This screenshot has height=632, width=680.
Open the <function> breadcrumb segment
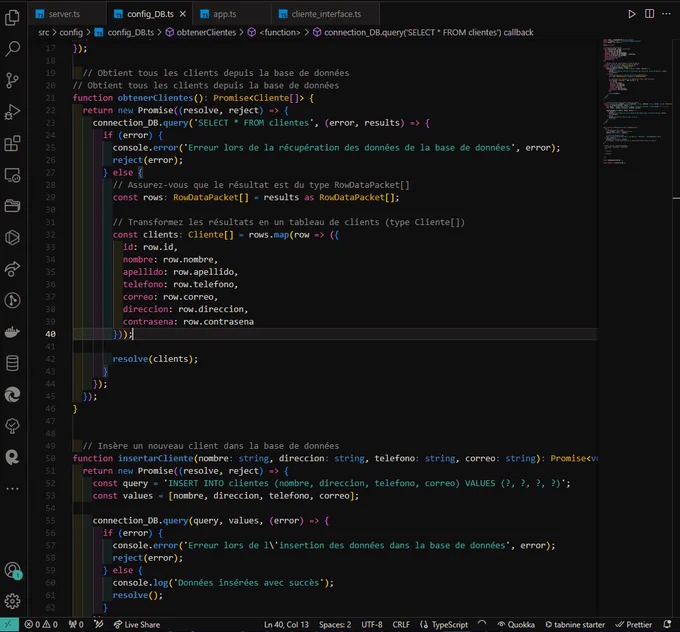coord(279,33)
